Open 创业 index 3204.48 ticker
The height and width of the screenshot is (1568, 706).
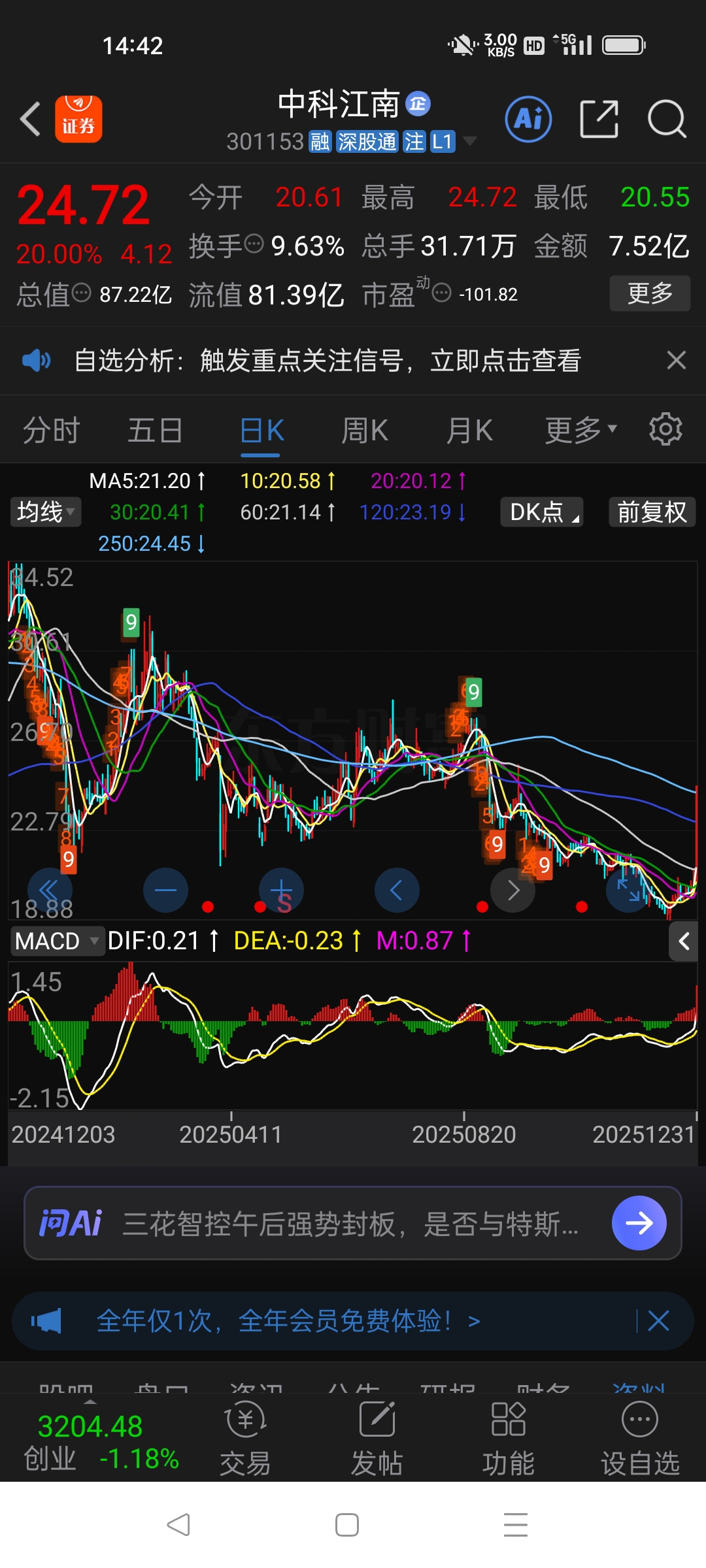pyautogui.click(x=101, y=1442)
